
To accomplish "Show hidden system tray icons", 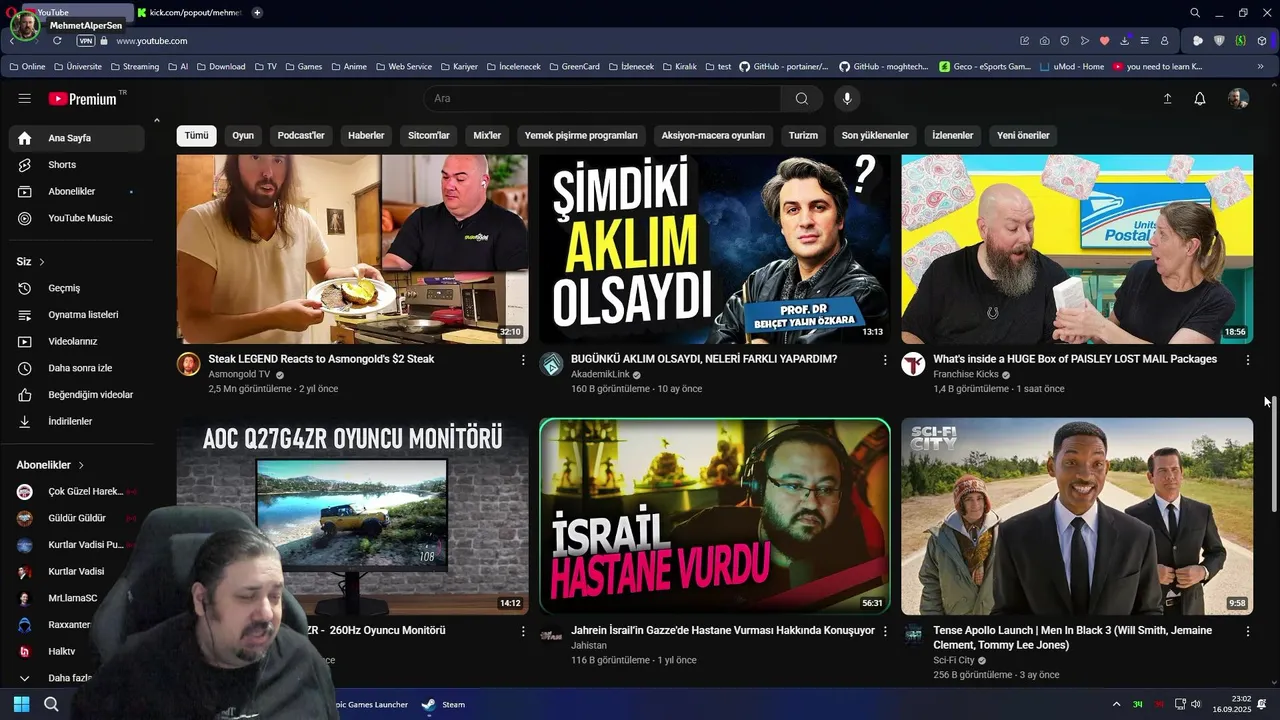I will tap(1116, 704).
